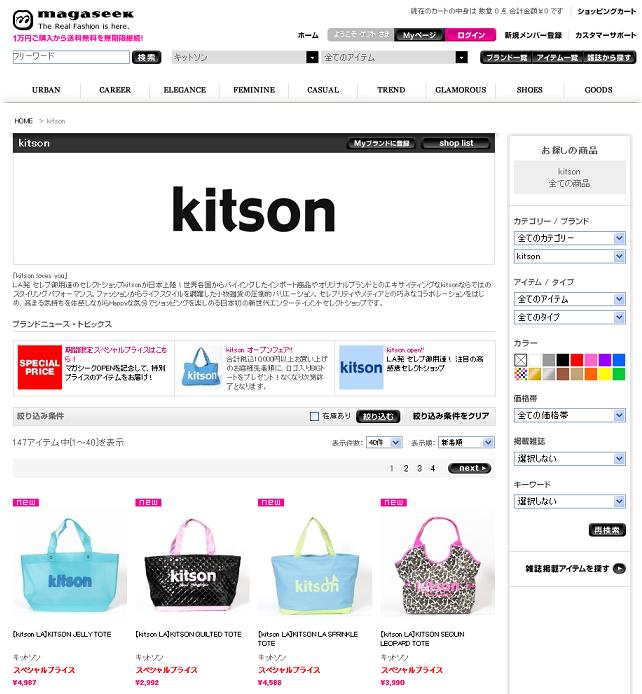This screenshot has width=642, height=694.
Task: Toggle the in-stock only checkbox
Action: 314,416
